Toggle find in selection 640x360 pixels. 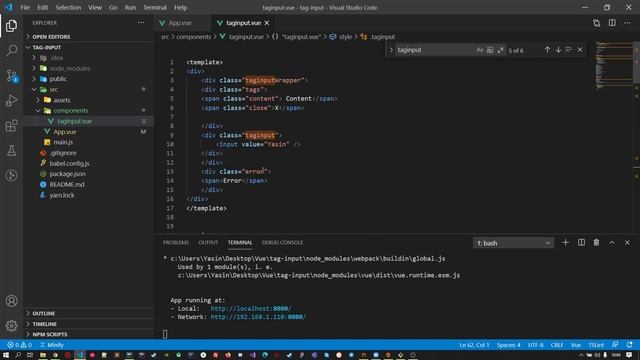569,50
